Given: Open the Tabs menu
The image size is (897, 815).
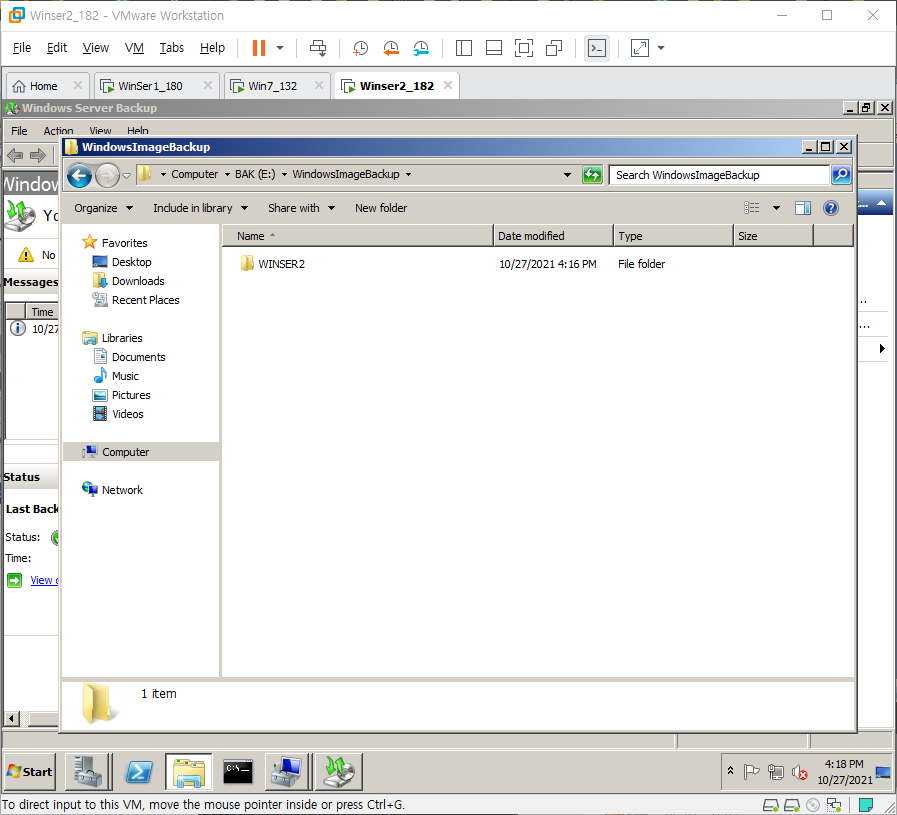Looking at the screenshot, I should [x=172, y=47].
